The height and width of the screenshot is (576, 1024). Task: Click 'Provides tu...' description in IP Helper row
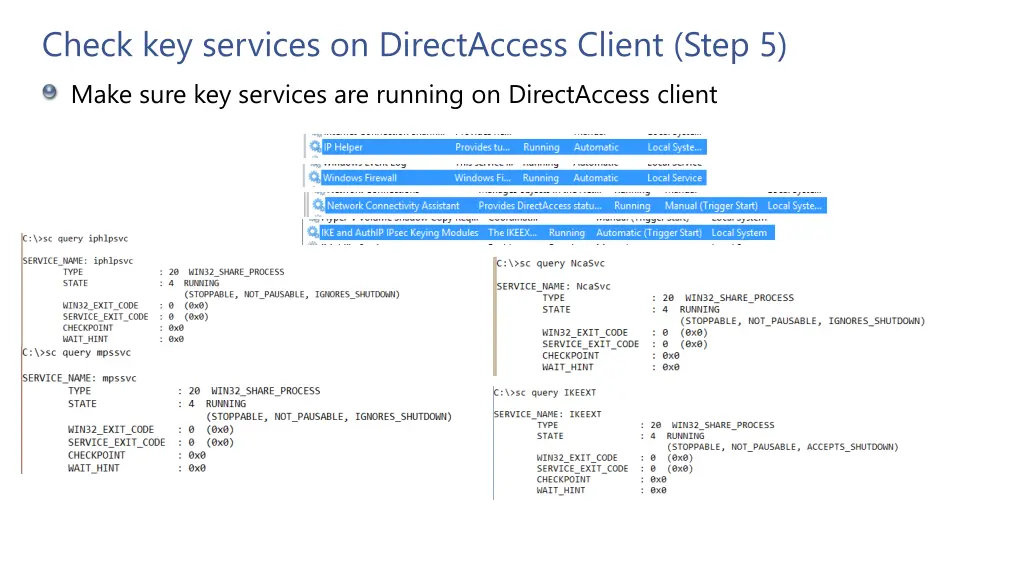click(483, 148)
